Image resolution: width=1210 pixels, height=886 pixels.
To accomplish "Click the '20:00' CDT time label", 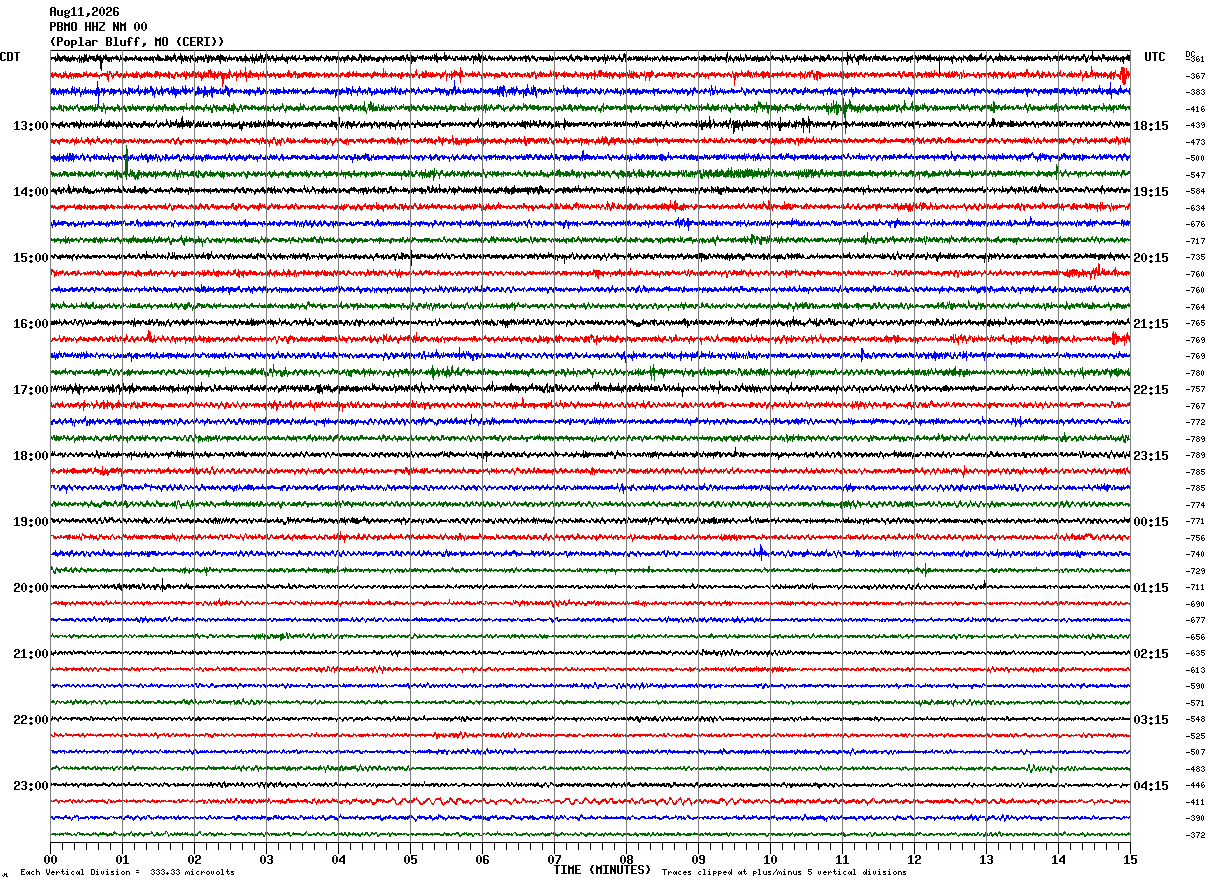I will pyautogui.click(x=31, y=588).
